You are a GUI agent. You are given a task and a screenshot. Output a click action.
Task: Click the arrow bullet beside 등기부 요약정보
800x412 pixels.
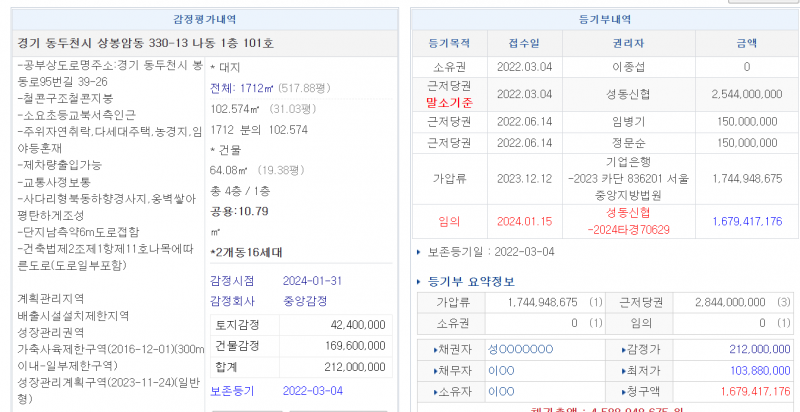pyautogui.click(x=419, y=281)
